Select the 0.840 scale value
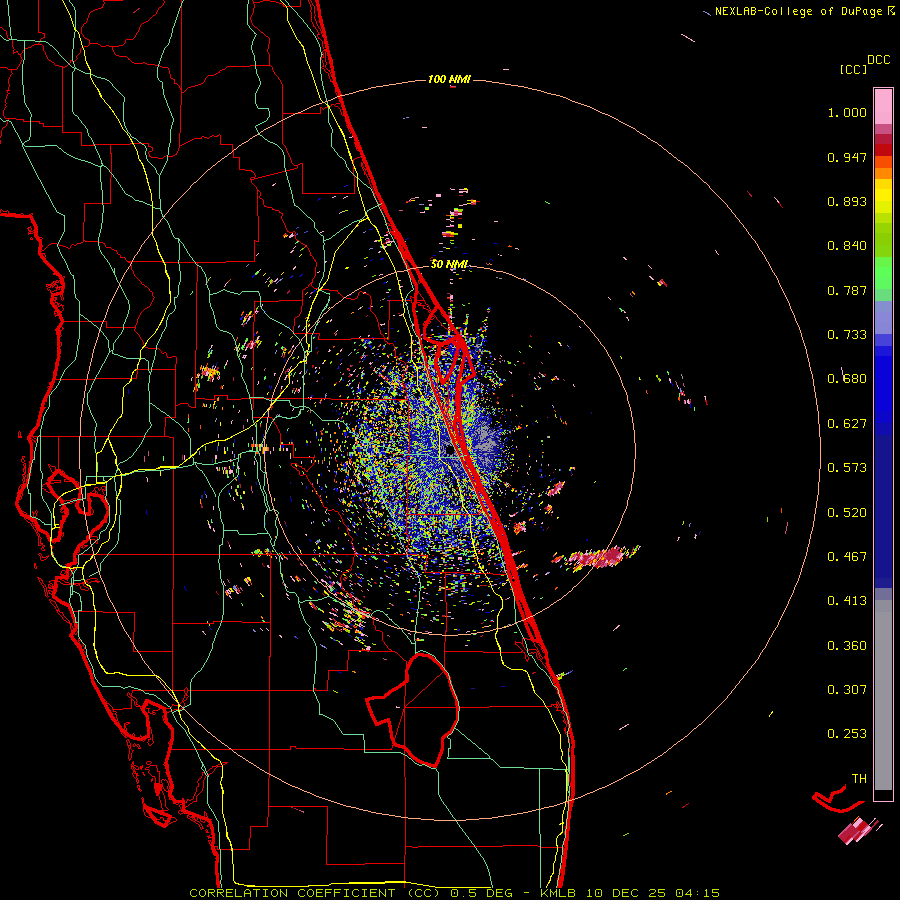The image size is (900, 900). pyautogui.click(x=847, y=246)
